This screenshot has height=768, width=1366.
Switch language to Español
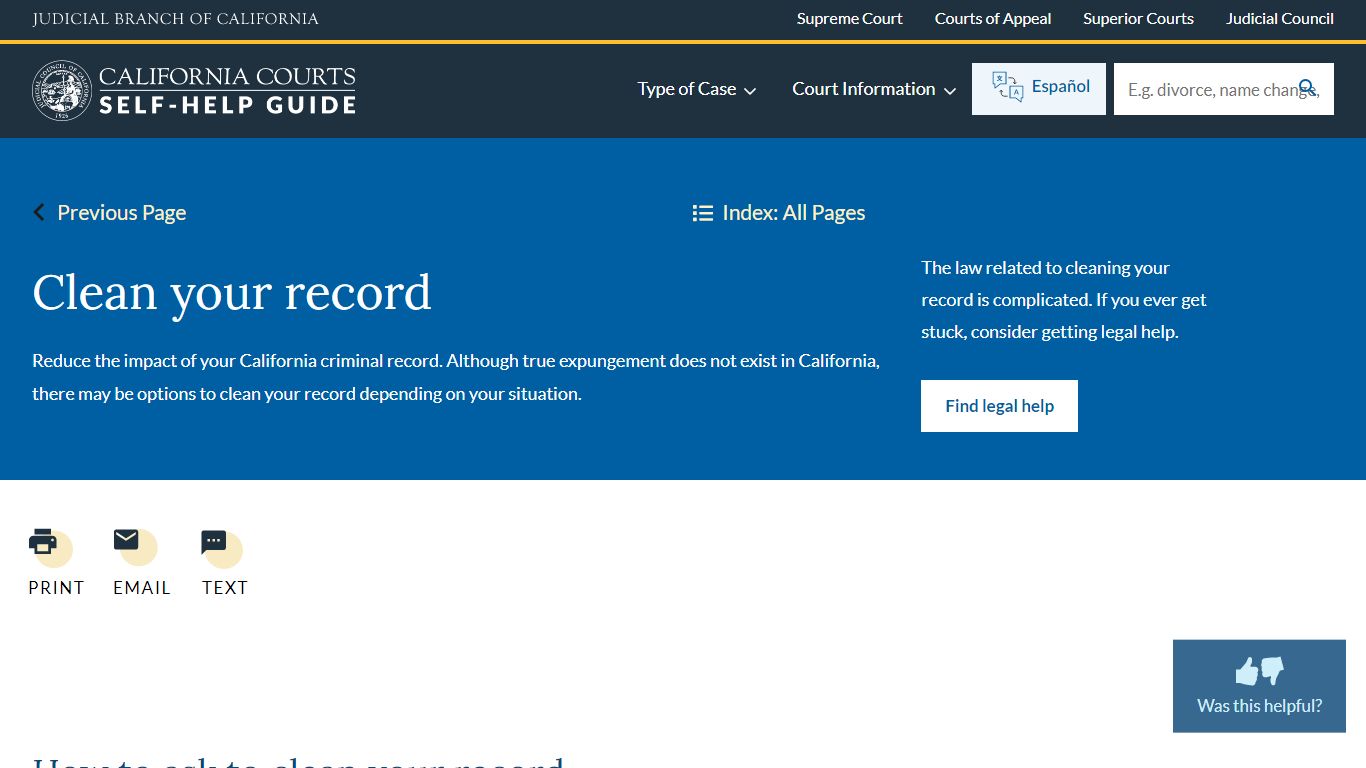(1039, 89)
